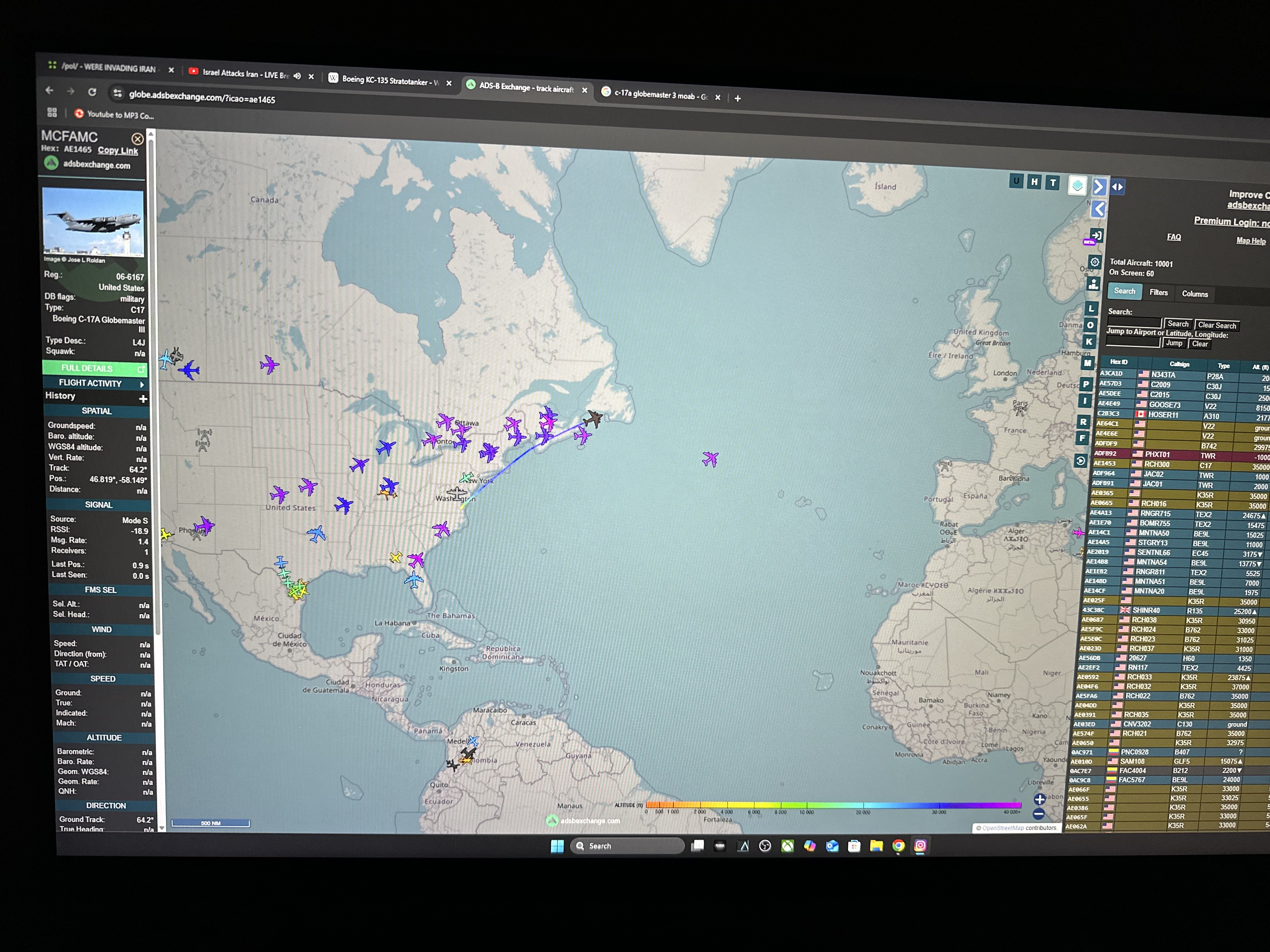Screen dimensions: 1270x952
Task: Expand the FLIGHT ACTIVITY section
Action: coord(96,383)
